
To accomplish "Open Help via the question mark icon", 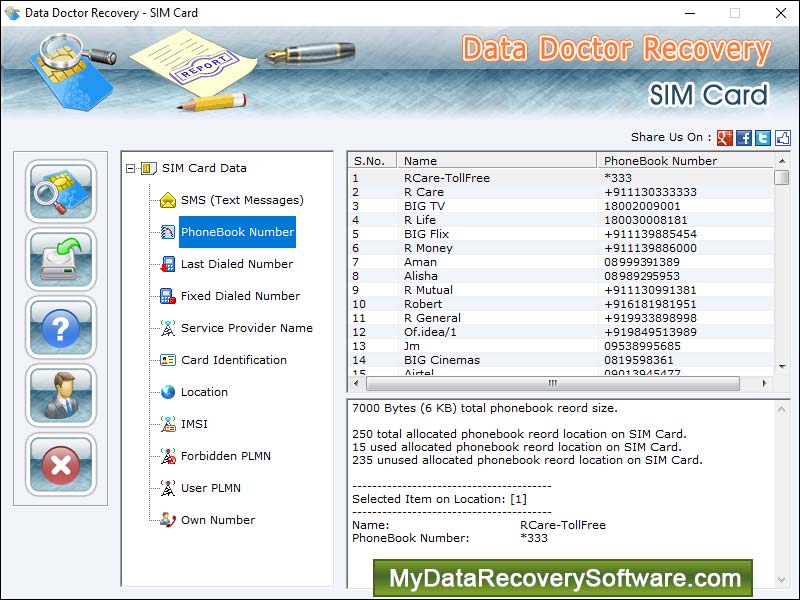I will point(61,328).
